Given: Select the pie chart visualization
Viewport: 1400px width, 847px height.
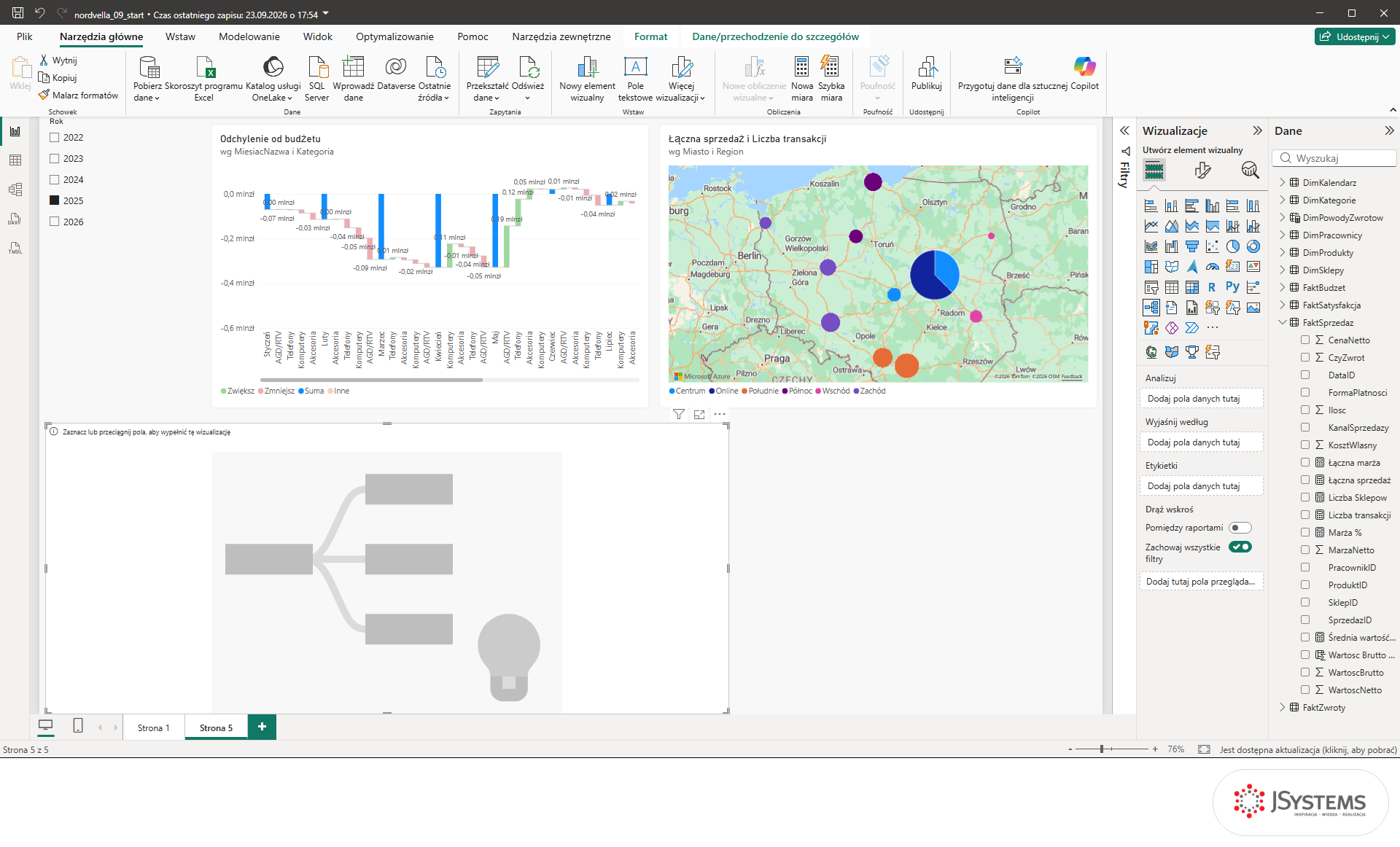Looking at the screenshot, I should (1232, 246).
